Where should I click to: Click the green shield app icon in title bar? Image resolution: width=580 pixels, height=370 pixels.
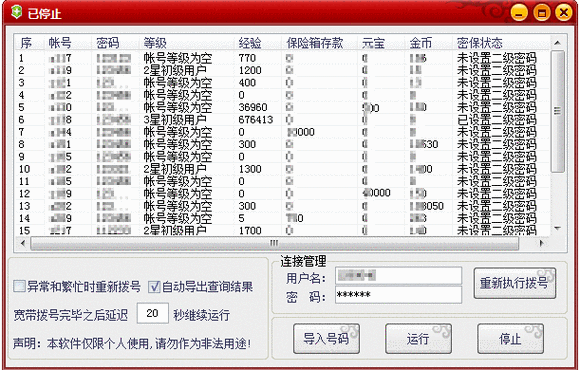click(17, 12)
